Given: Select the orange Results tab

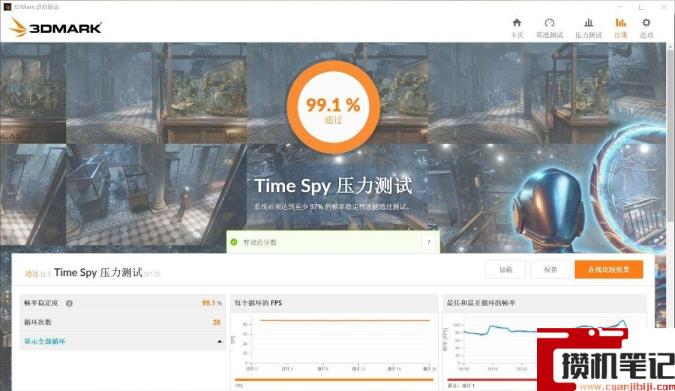Looking at the screenshot, I should tap(621, 28).
